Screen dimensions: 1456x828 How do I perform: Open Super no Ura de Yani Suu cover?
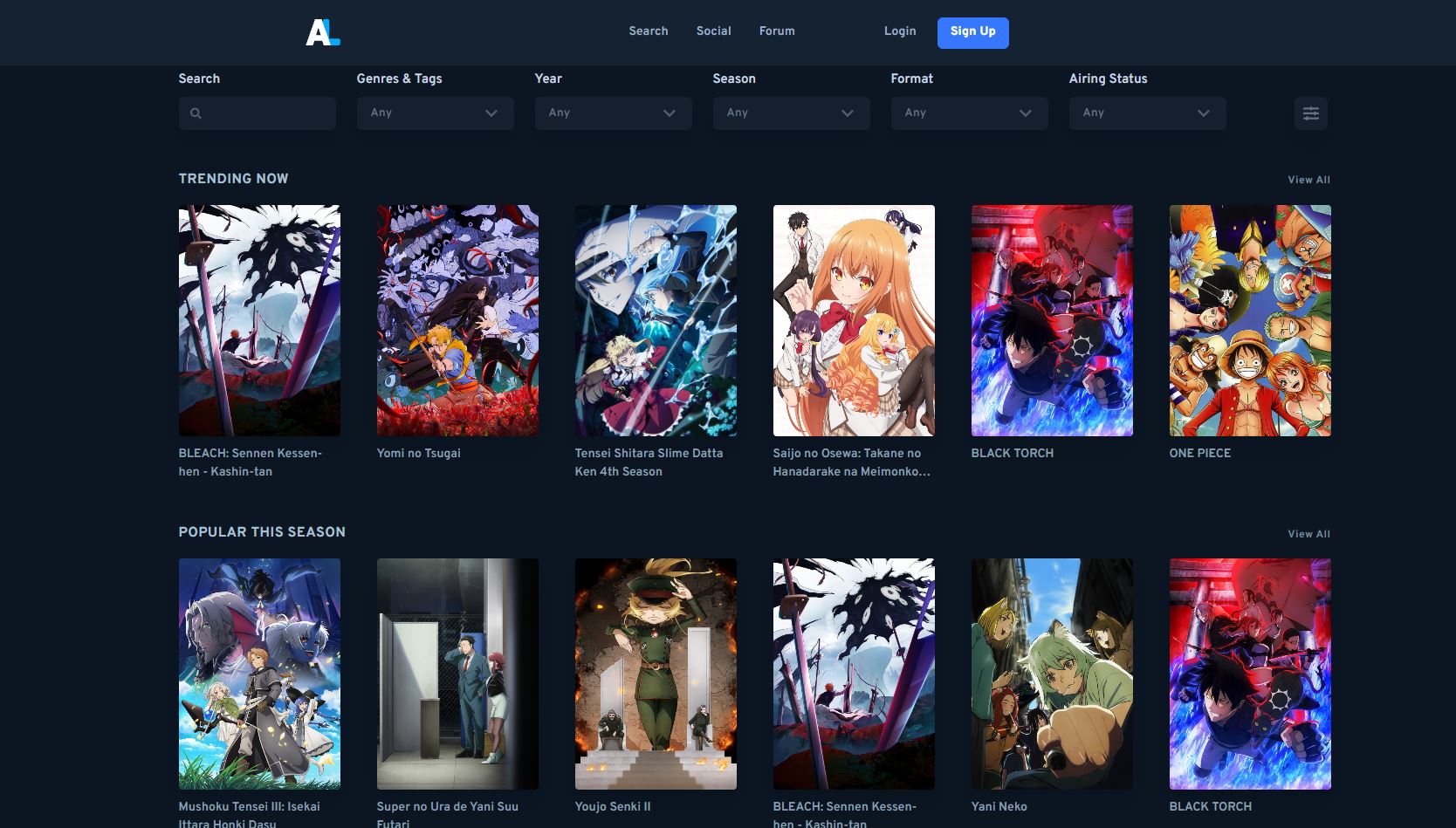[457, 674]
